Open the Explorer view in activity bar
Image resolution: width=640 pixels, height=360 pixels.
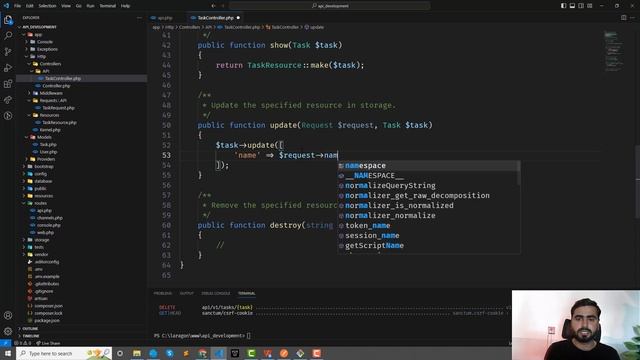click(x=8, y=20)
